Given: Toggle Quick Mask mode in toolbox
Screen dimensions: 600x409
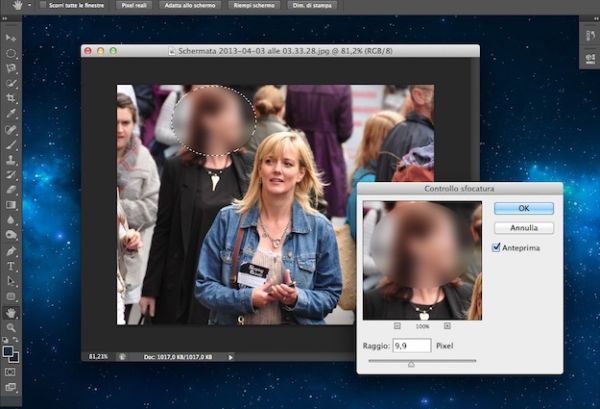Looking at the screenshot, I should click(11, 371).
